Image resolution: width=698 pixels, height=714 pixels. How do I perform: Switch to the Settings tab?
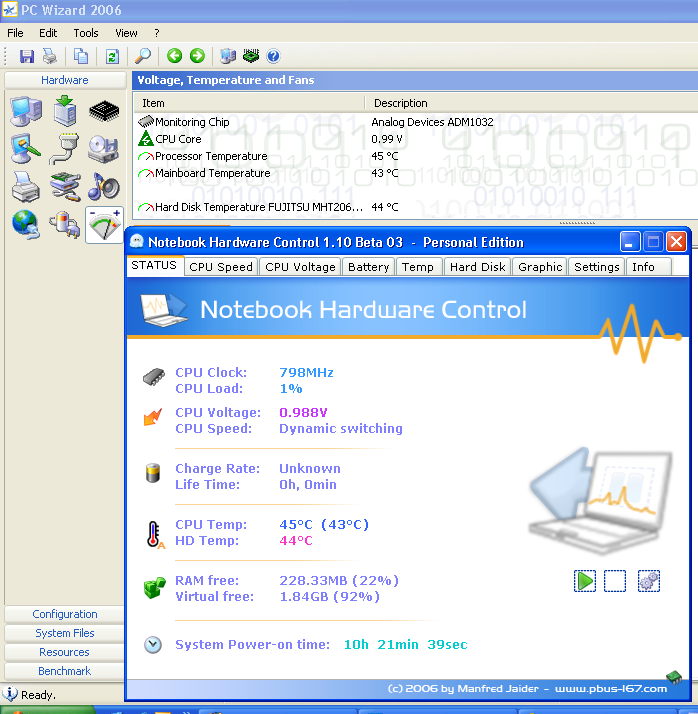point(596,267)
